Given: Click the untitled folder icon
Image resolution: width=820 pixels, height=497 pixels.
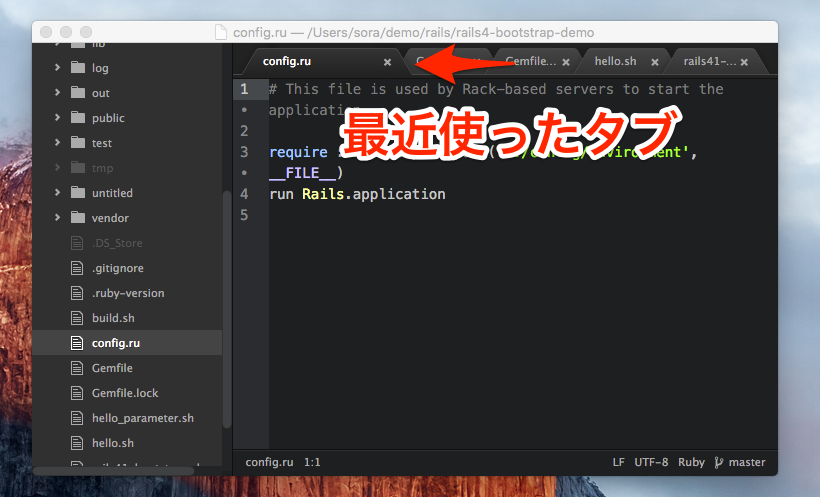Looking at the screenshot, I should tap(78, 193).
